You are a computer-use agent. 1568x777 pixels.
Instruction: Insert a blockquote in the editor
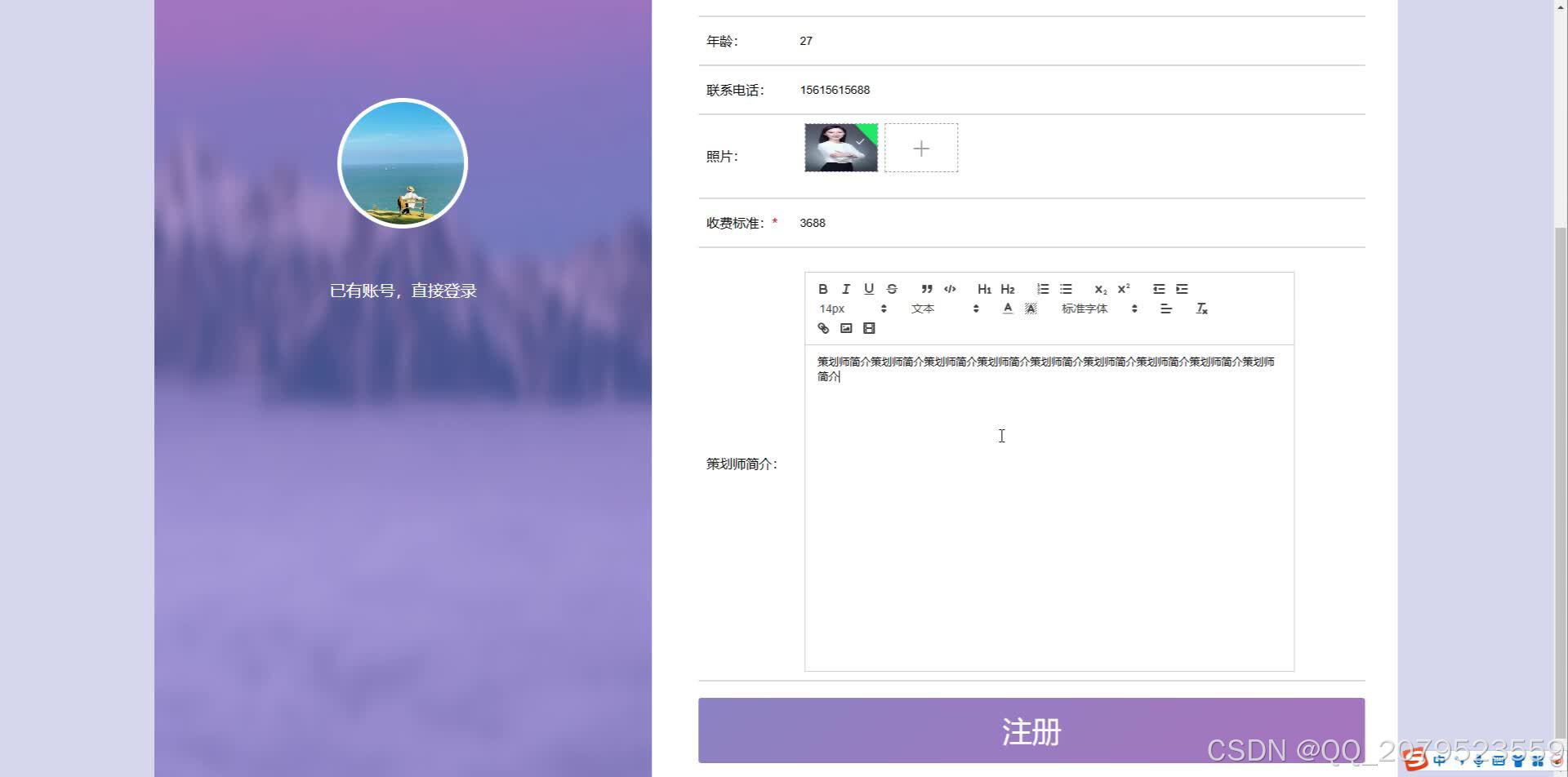pyautogui.click(x=926, y=289)
